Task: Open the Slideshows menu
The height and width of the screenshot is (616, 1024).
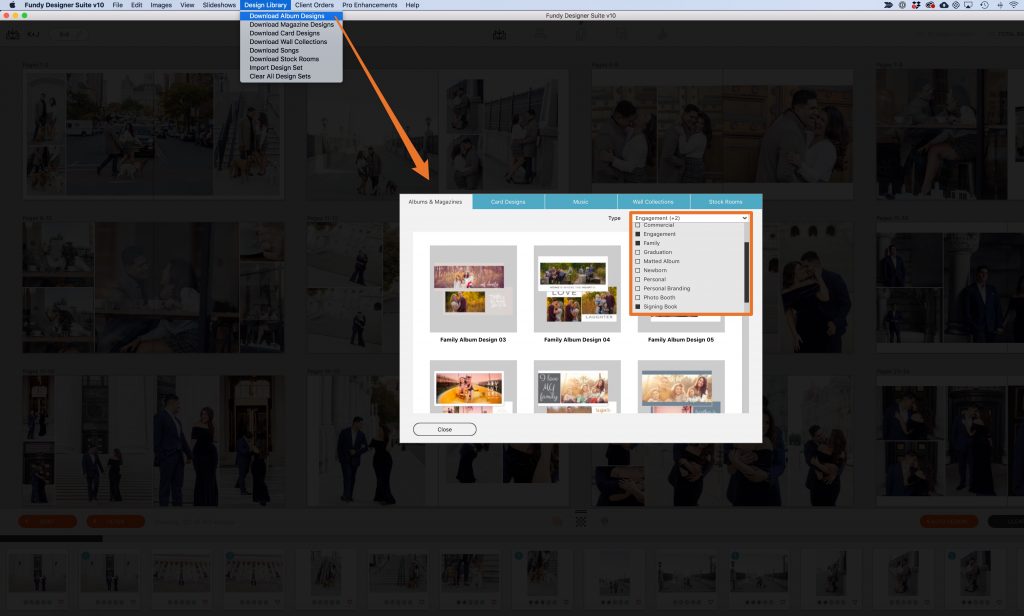Action: [x=219, y=5]
